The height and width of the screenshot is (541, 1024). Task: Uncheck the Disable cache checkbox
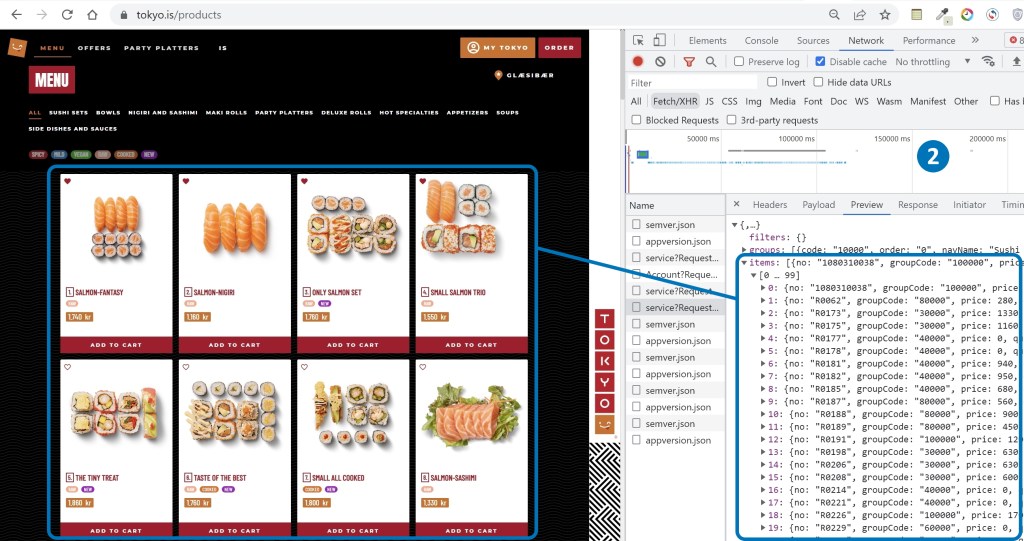(820, 62)
